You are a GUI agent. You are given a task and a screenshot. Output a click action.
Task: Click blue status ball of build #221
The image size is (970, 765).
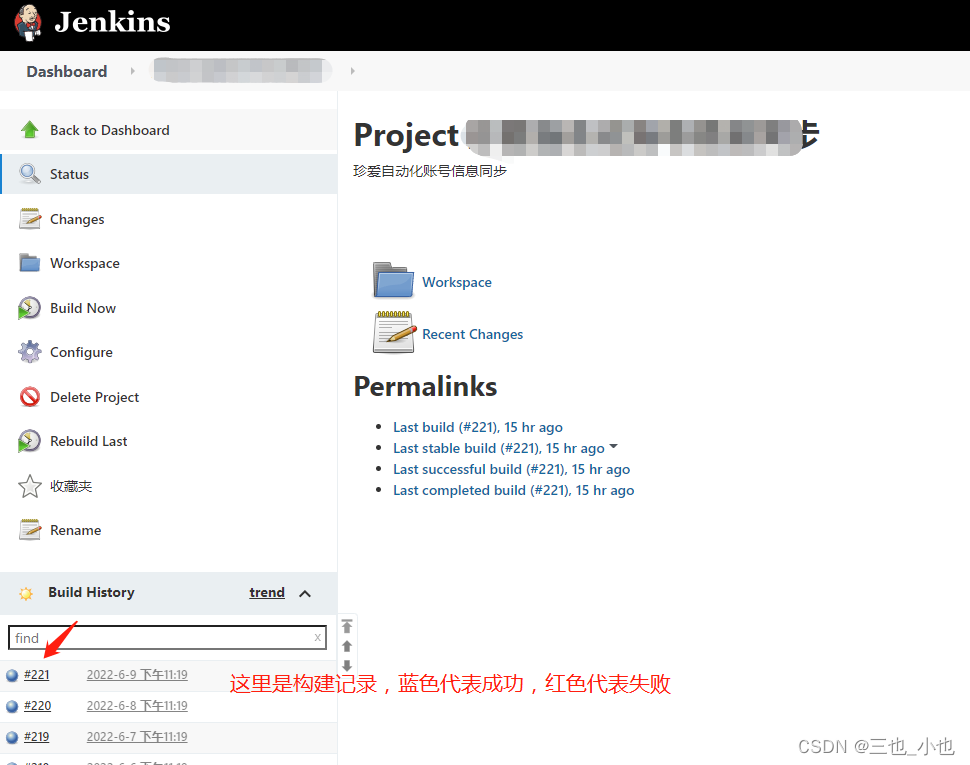(x=12, y=675)
